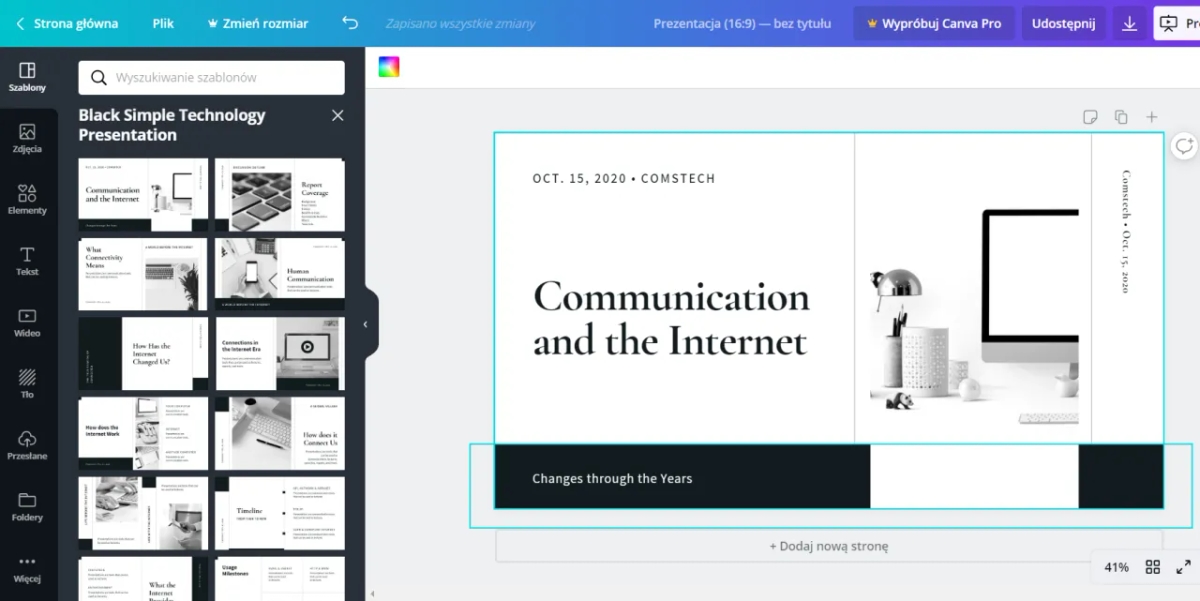Open the Zdjęcia photos panel
Screen dimensions: 1200x601
(27, 138)
